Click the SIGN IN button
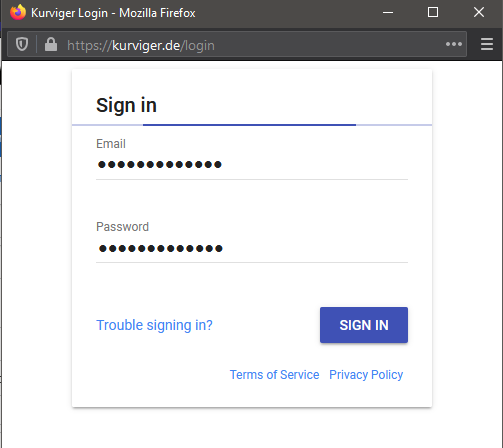This screenshot has height=448, width=503. pyautogui.click(x=364, y=325)
